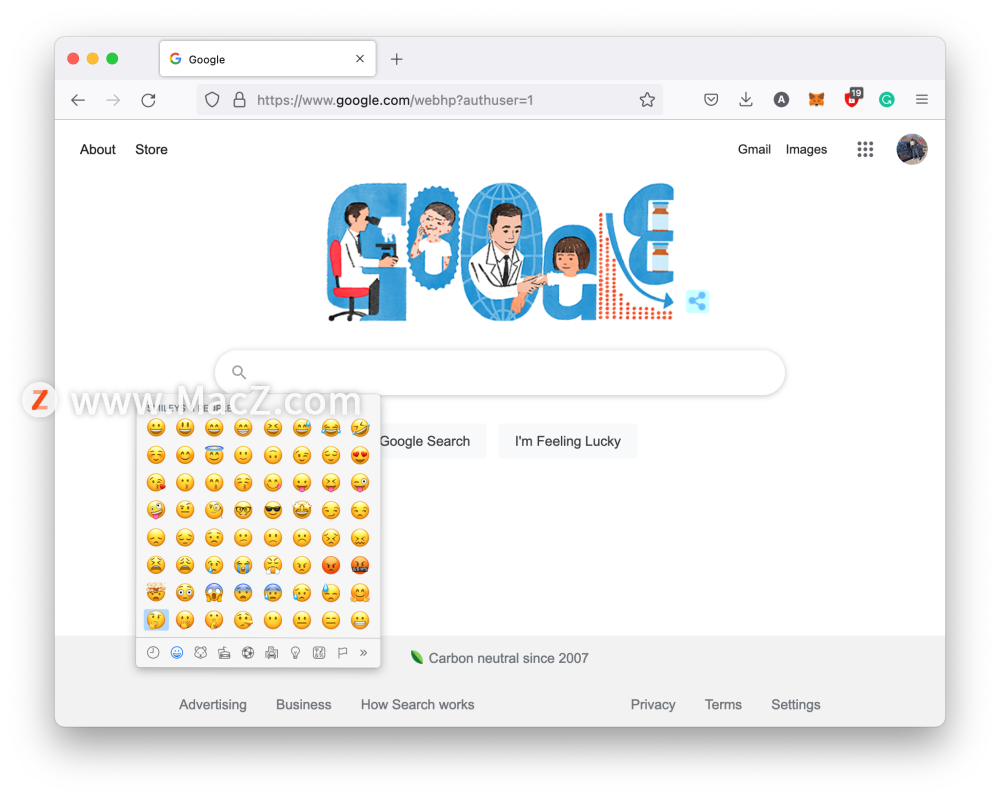Screen dimensions: 1000x799
Task: Select the Google tab
Action: pyautogui.click(x=267, y=59)
